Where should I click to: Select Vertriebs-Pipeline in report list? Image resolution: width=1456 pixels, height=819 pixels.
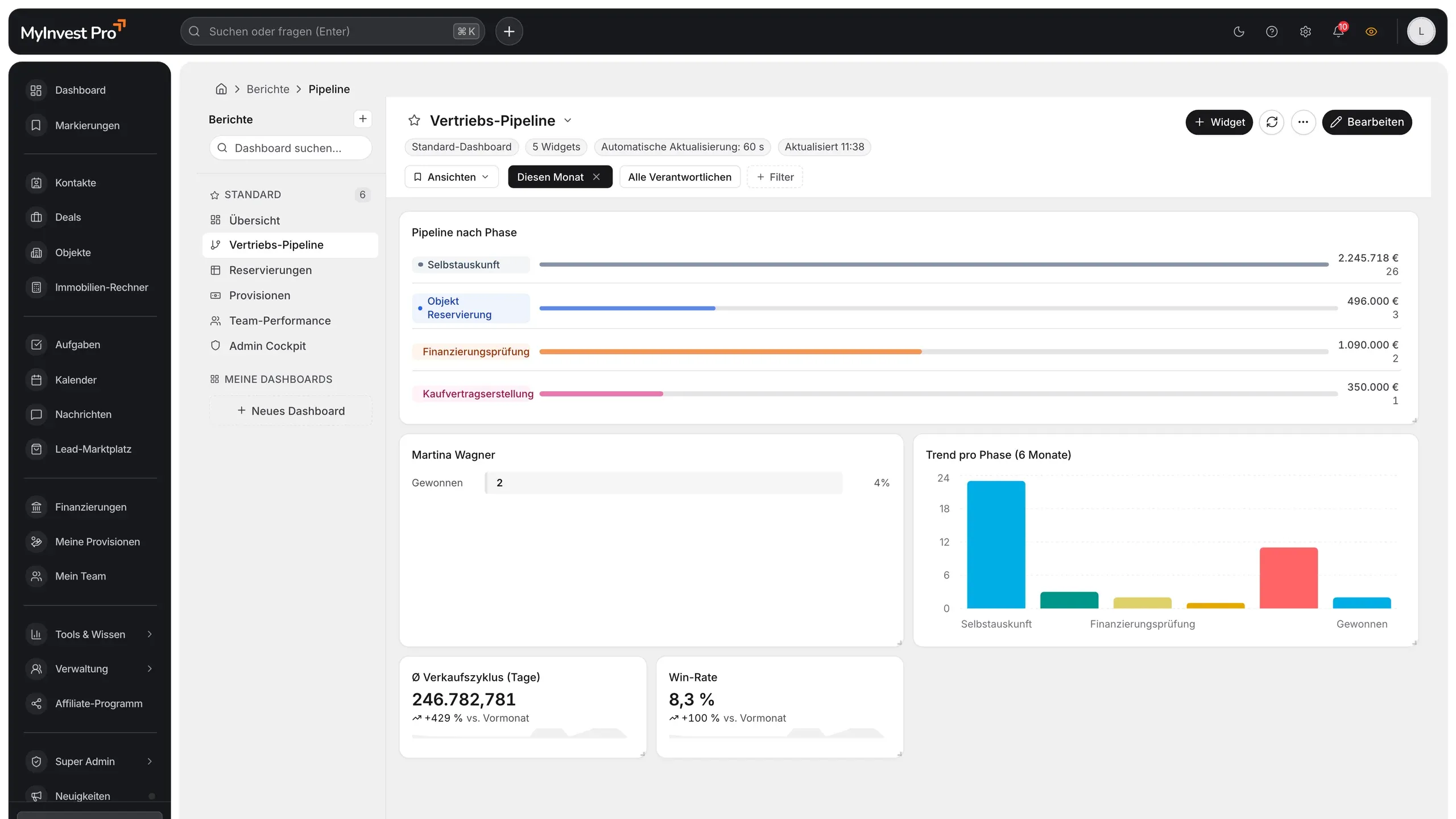pos(290,245)
